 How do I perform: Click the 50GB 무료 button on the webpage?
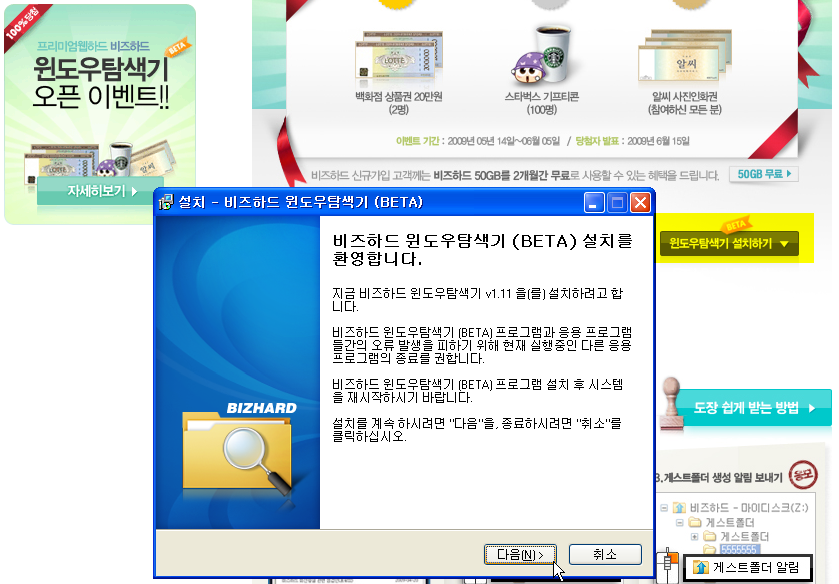click(764, 175)
